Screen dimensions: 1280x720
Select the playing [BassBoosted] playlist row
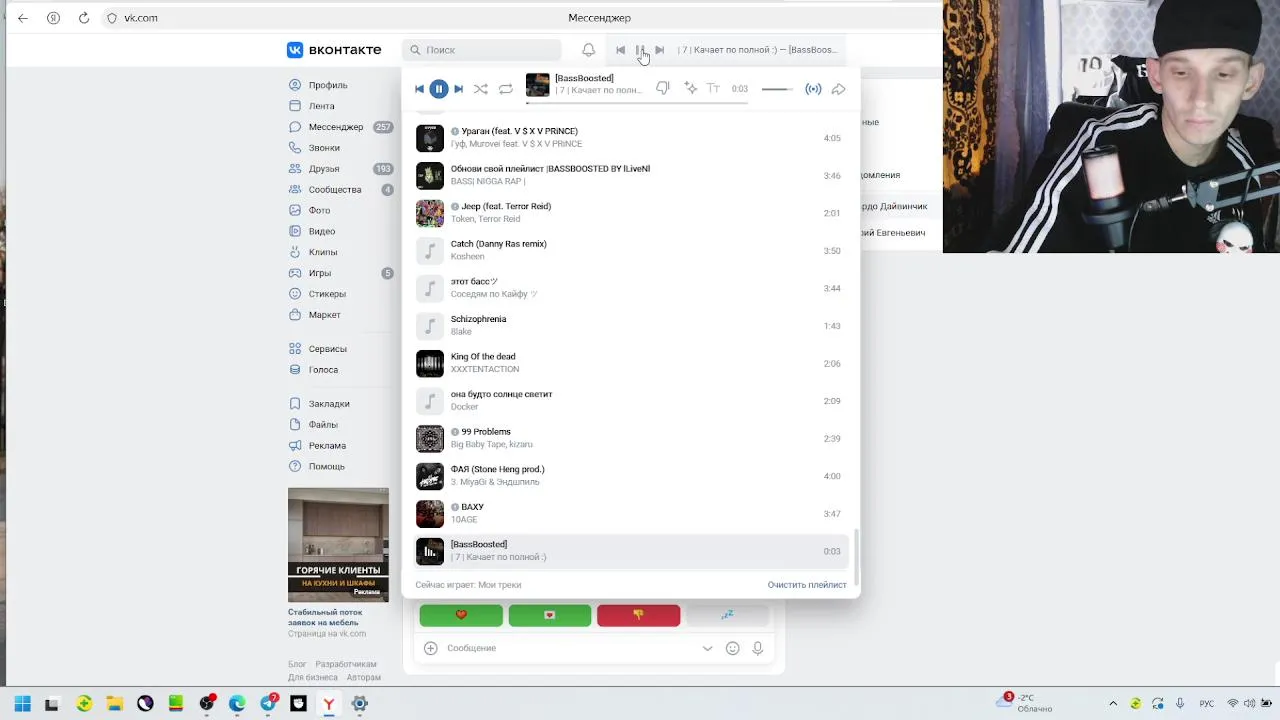(630, 551)
